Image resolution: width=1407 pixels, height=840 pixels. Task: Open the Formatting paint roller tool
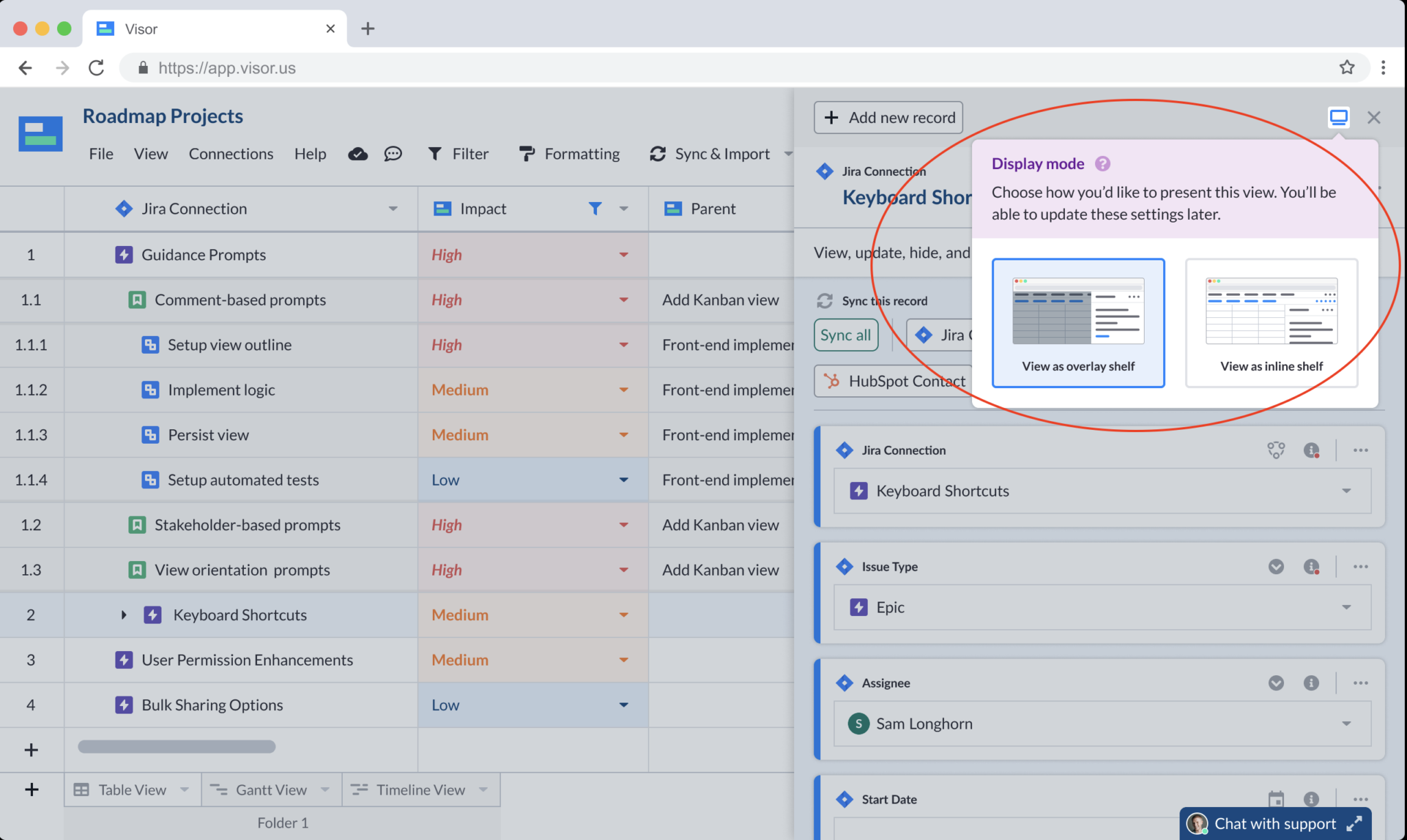570,154
